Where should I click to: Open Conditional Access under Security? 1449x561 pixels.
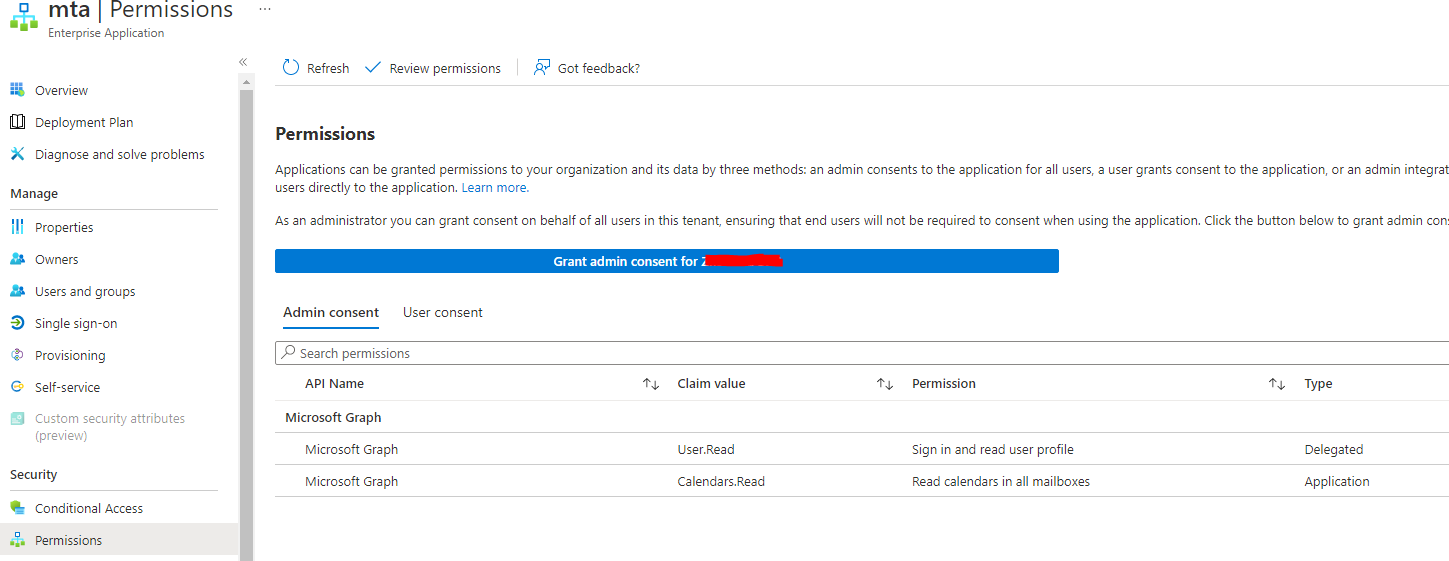pos(89,508)
